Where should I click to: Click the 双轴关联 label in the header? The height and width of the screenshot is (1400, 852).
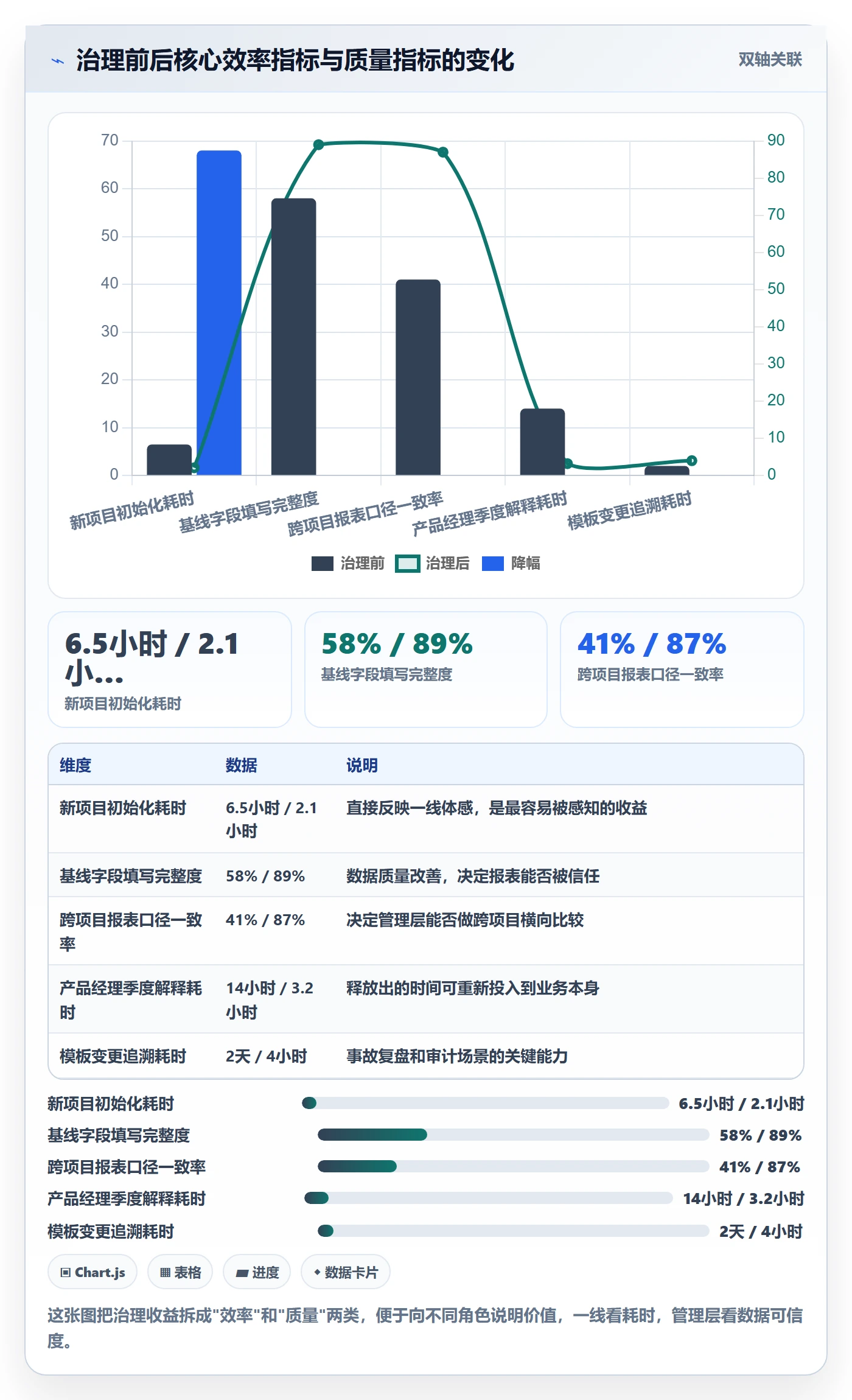click(x=770, y=59)
